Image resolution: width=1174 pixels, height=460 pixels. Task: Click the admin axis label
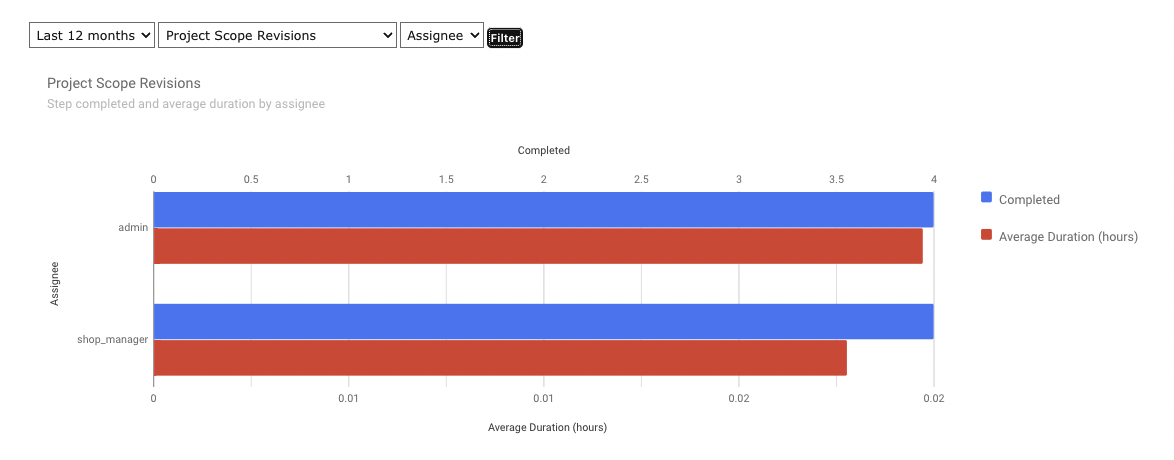(x=133, y=228)
